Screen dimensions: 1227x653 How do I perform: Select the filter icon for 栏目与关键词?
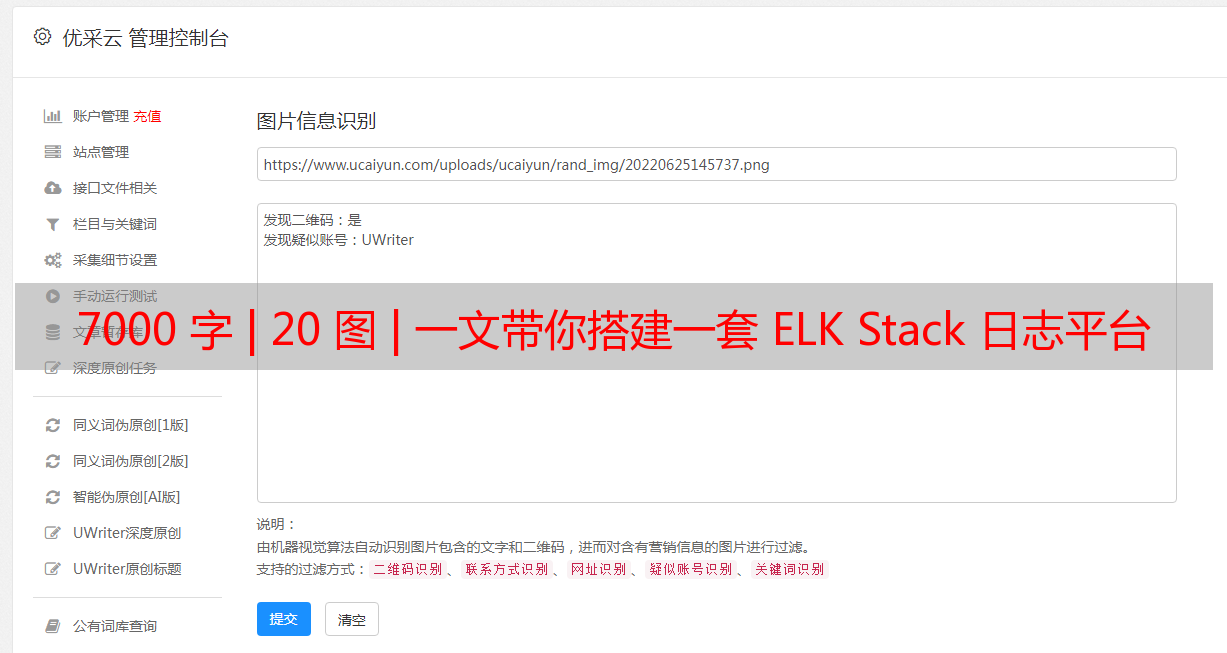pos(53,224)
